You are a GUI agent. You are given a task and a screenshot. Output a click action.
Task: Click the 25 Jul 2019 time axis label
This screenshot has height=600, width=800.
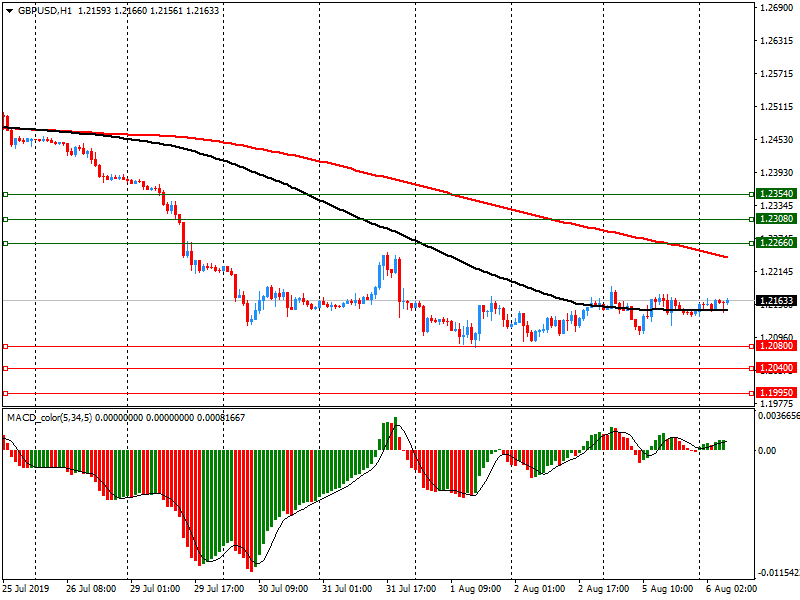[x=26, y=589]
